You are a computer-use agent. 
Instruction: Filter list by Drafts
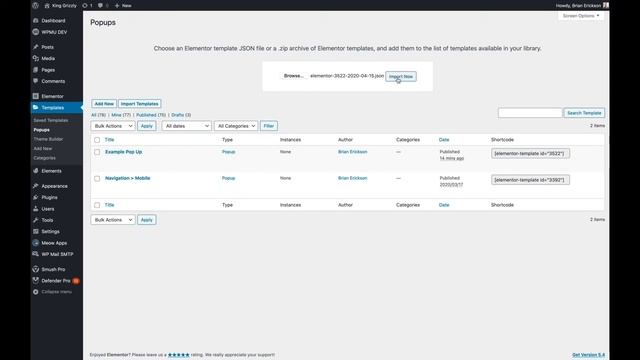(x=181, y=115)
